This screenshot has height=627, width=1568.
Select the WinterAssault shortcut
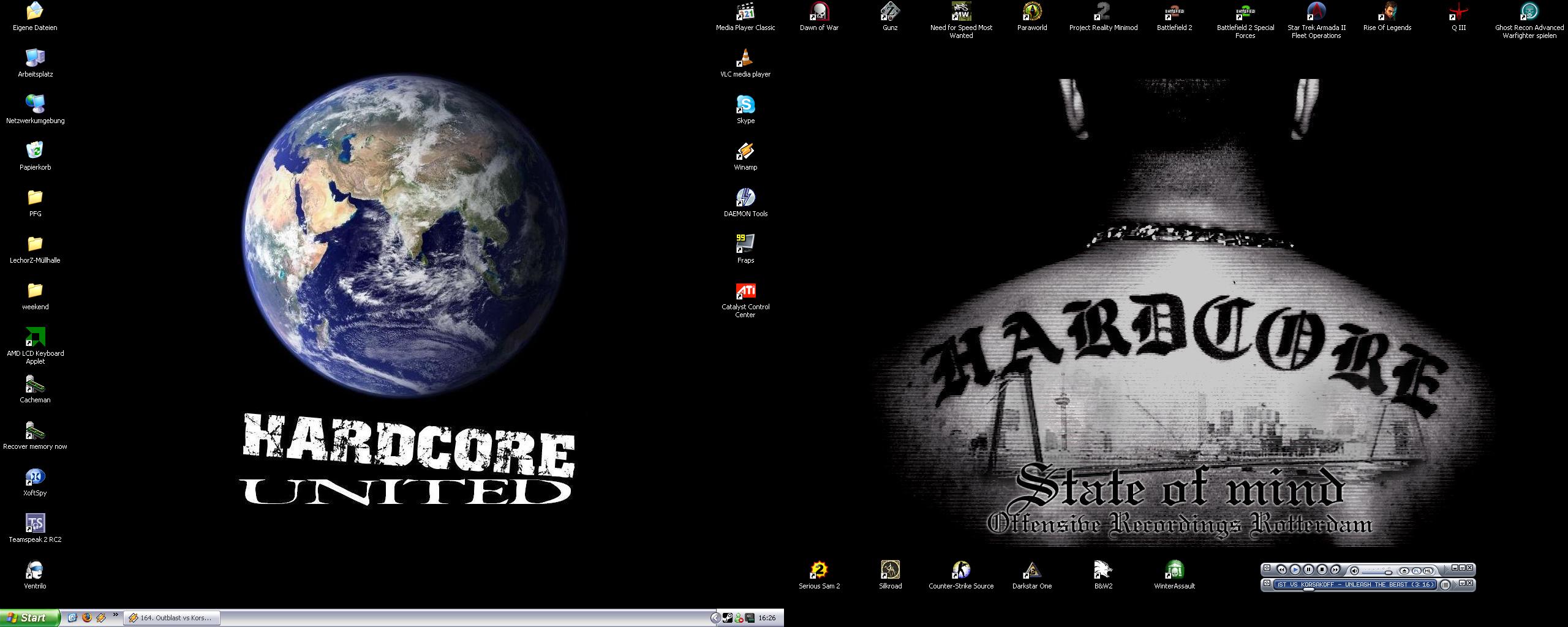click(1174, 575)
